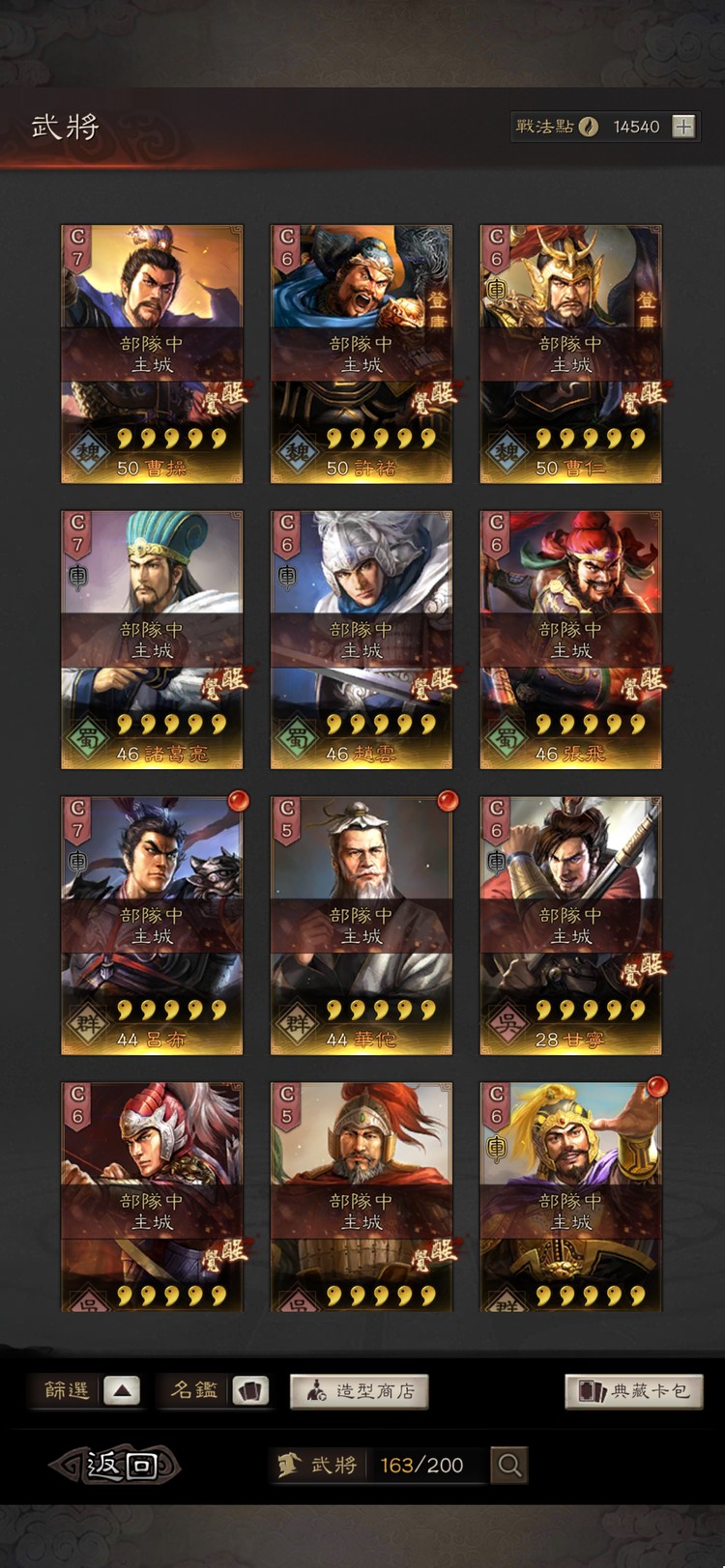The height and width of the screenshot is (1568, 725).
Task: Click the 覺醒 badge on 許褚 card
Action: click(x=432, y=396)
